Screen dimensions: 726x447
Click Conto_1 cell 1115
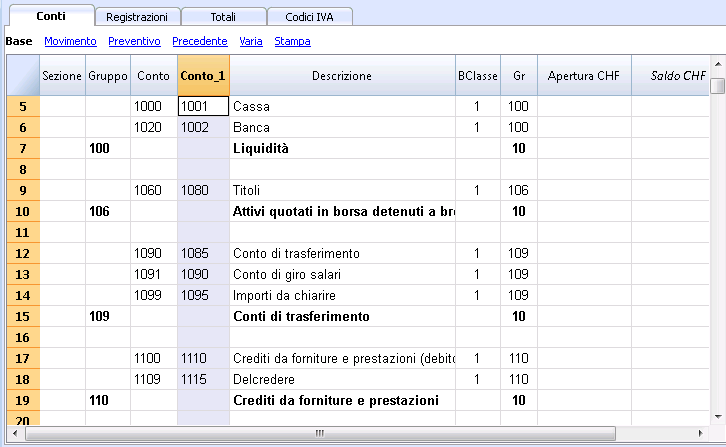click(x=203, y=379)
